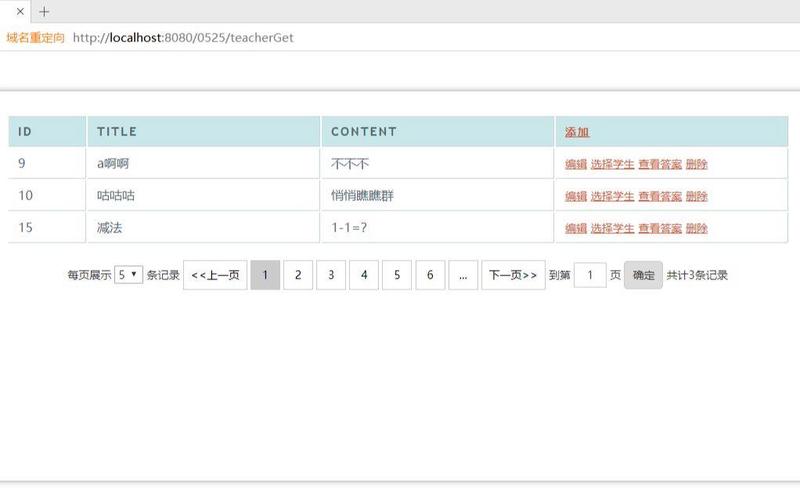The width and height of the screenshot is (800, 500).
Task: Click the ID cell 9
Action: [x=47, y=163]
